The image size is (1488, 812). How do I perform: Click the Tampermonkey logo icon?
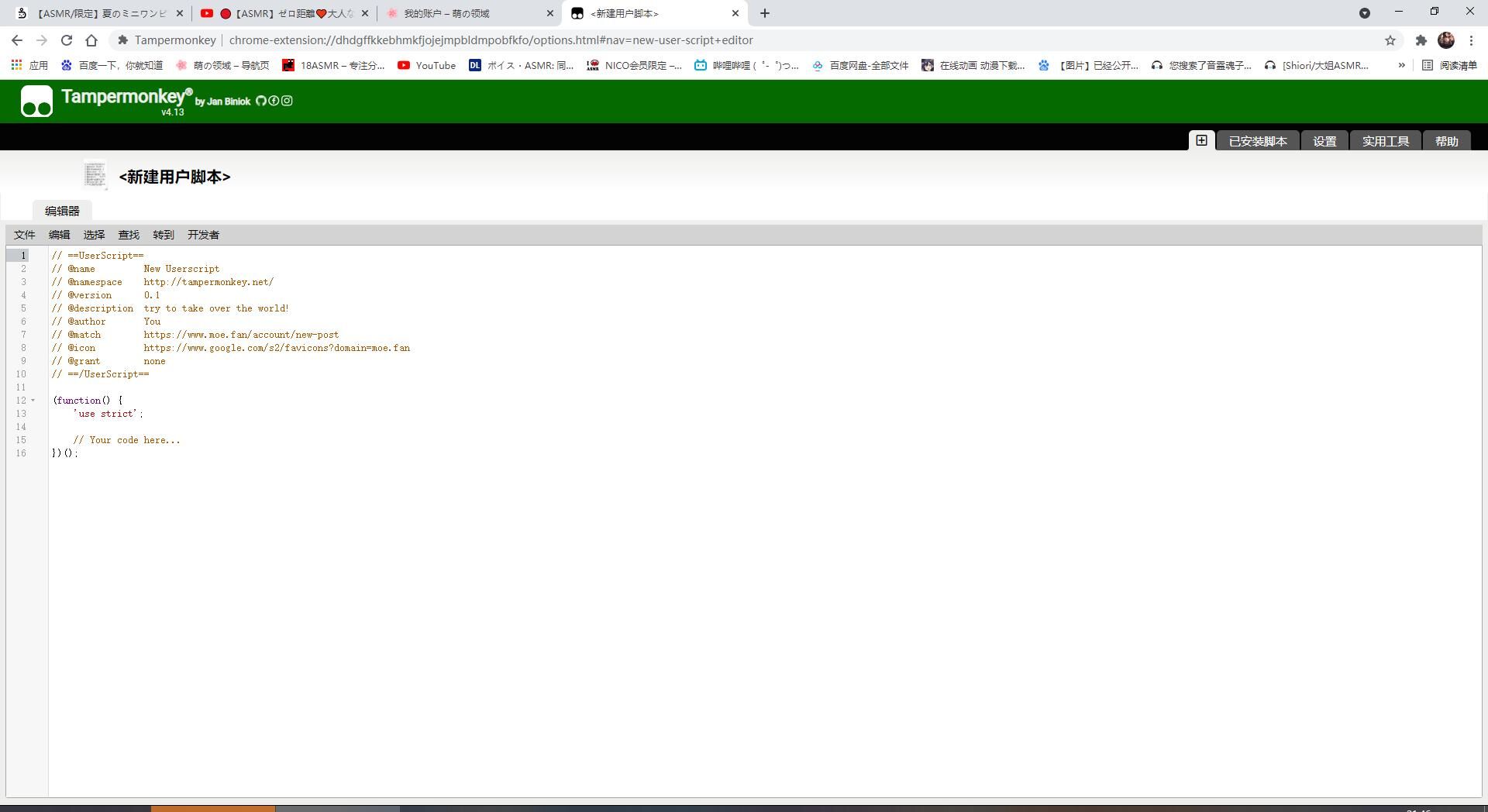tap(36, 101)
